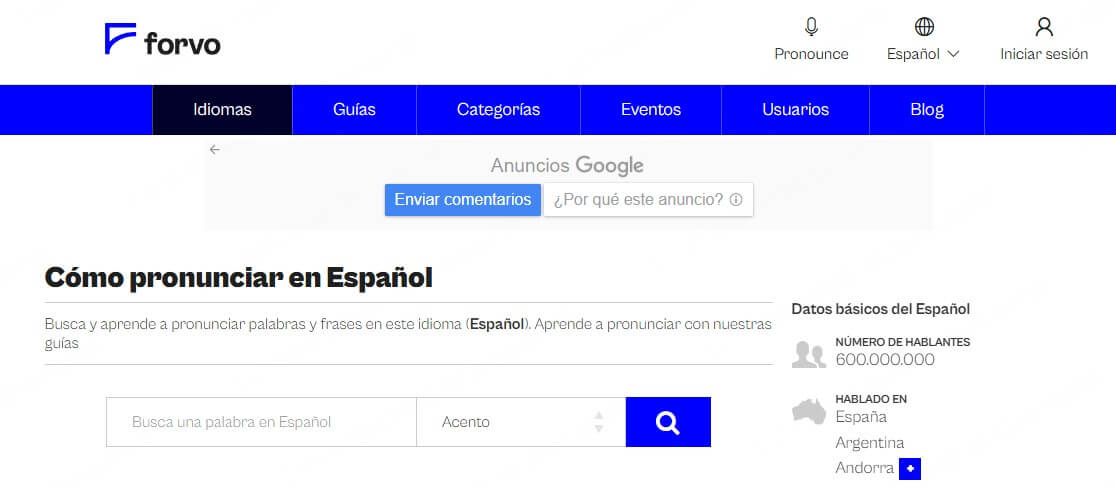Click the info icon next to ¿Por qué este anuncio?
Image resolution: width=1116 pixels, height=487 pixels.
(x=736, y=200)
